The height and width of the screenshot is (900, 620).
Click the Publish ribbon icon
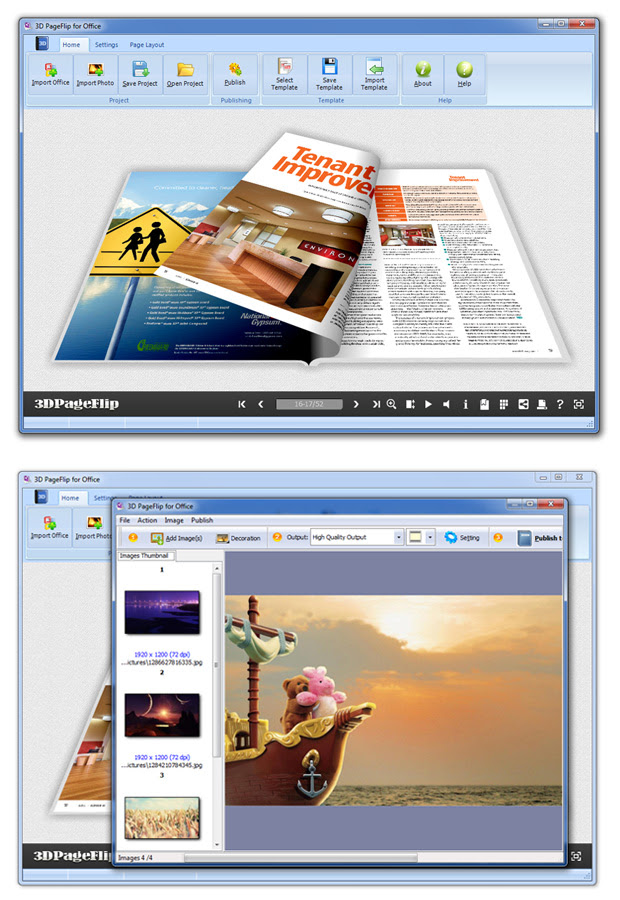pyautogui.click(x=235, y=74)
